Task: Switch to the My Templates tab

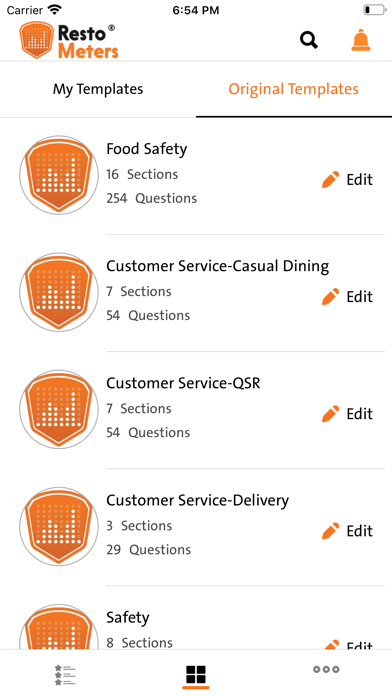Action: [98, 89]
